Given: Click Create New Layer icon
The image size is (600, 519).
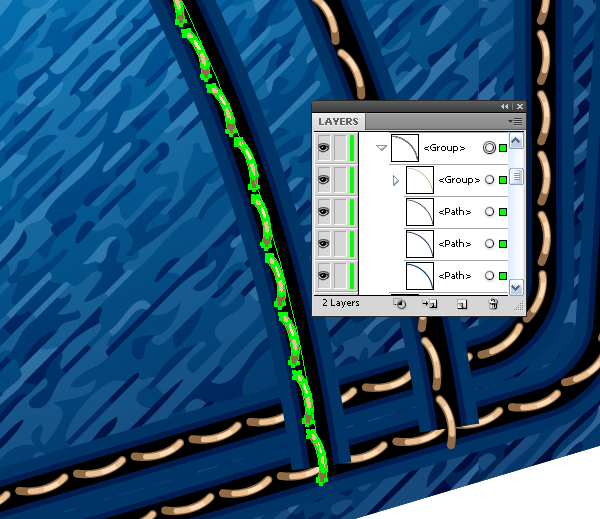Looking at the screenshot, I should [462, 304].
